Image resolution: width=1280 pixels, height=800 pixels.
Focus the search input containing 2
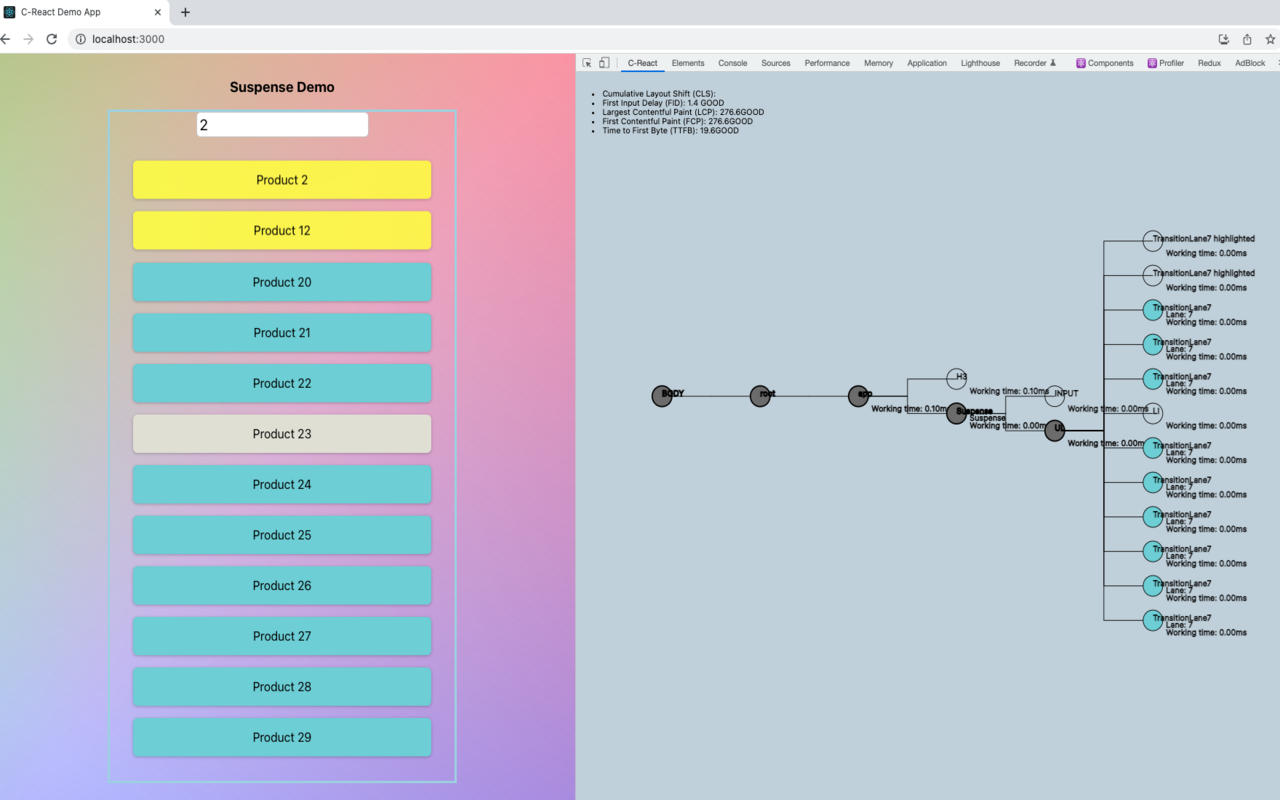tap(282, 125)
